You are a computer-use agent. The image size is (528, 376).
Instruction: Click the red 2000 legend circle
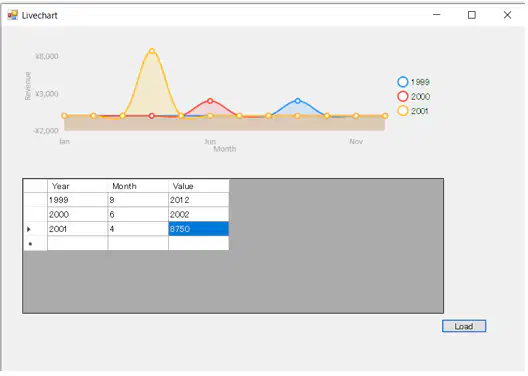[x=403, y=96]
